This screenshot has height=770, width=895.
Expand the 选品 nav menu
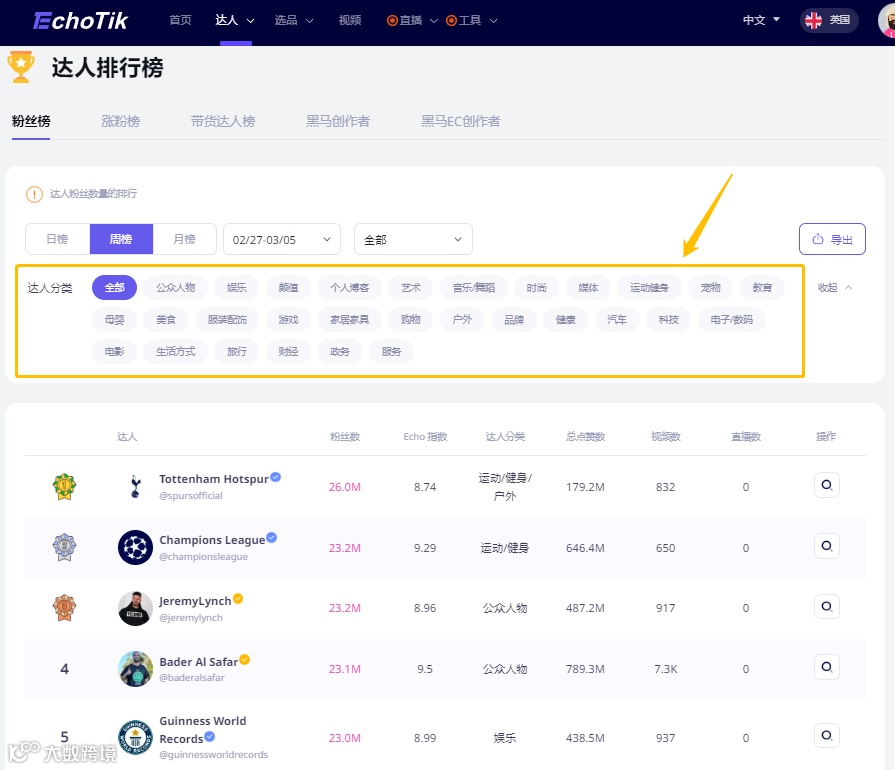click(294, 21)
